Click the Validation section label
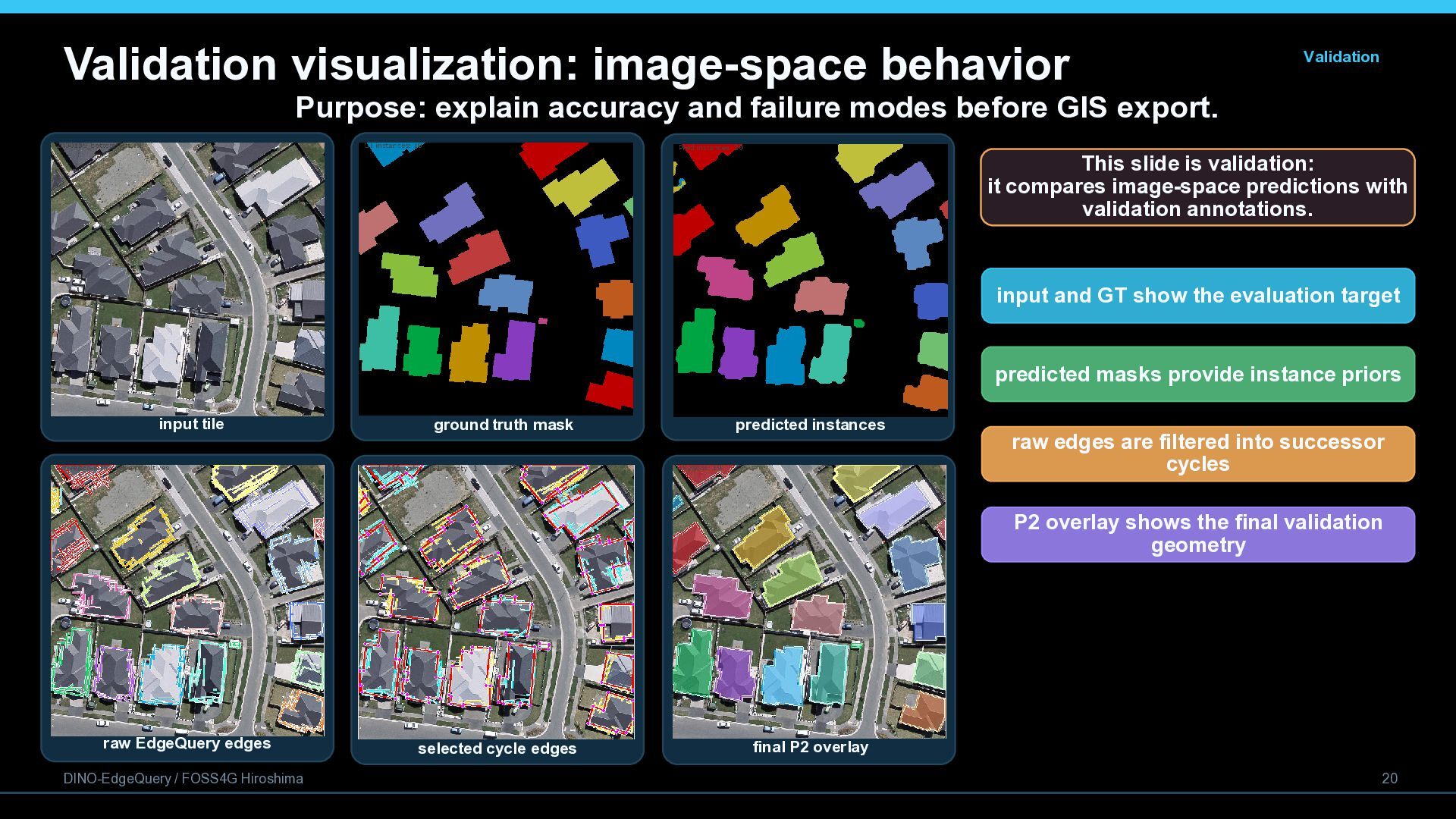The width and height of the screenshot is (1456, 819). point(1341,57)
